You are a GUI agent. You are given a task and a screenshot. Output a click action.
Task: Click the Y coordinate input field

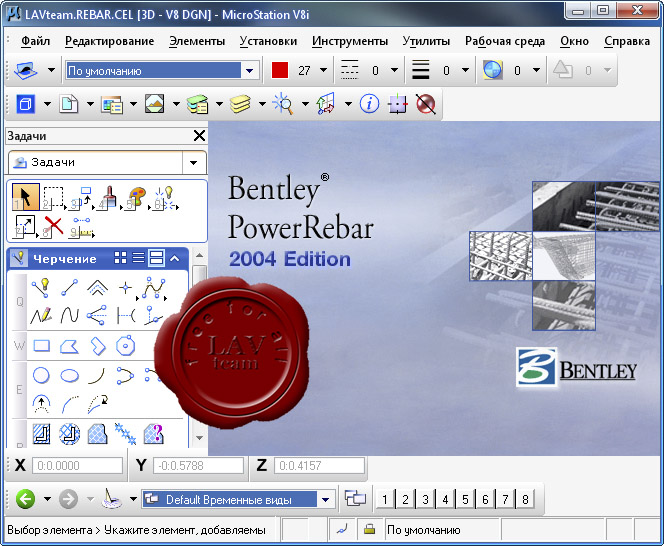click(x=198, y=466)
